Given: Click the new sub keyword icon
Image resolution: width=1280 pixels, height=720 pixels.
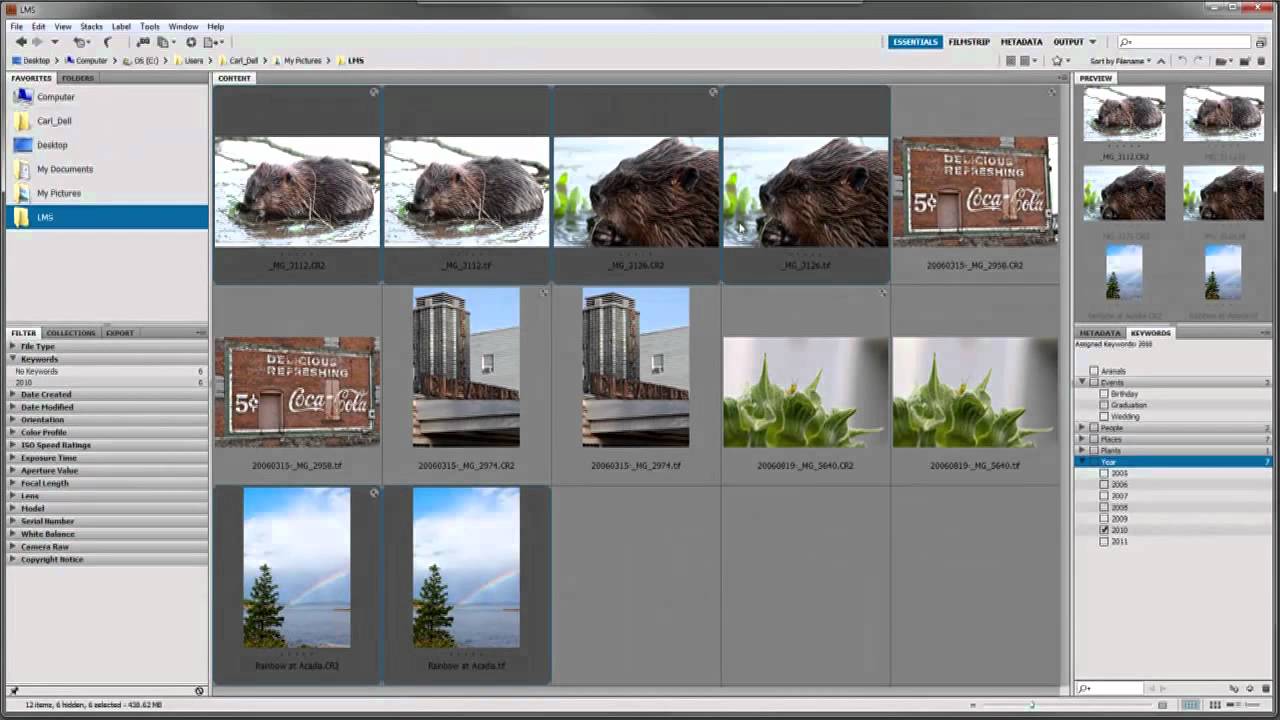Looking at the screenshot, I should pyautogui.click(x=1234, y=689).
